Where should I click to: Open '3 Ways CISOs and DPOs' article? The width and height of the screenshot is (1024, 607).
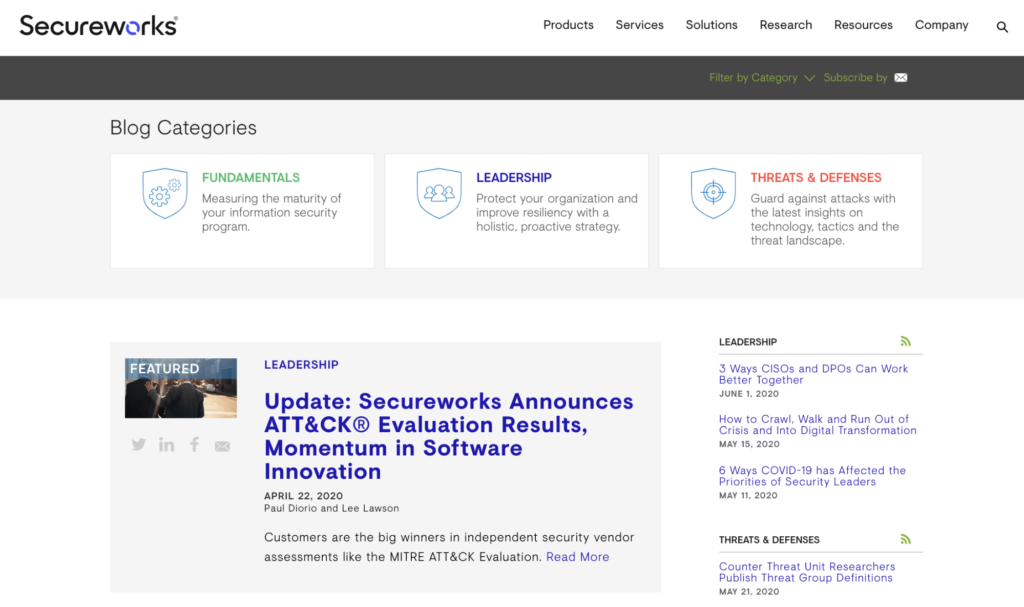813,374
